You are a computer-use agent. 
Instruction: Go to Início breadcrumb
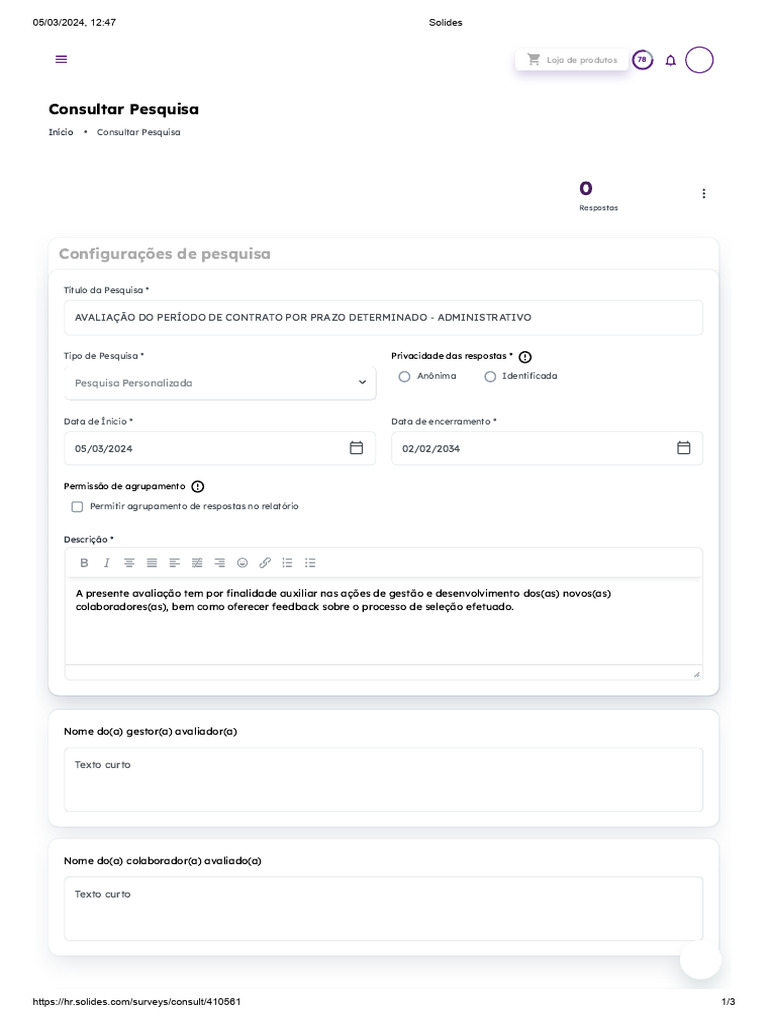(x=61, y=132)
